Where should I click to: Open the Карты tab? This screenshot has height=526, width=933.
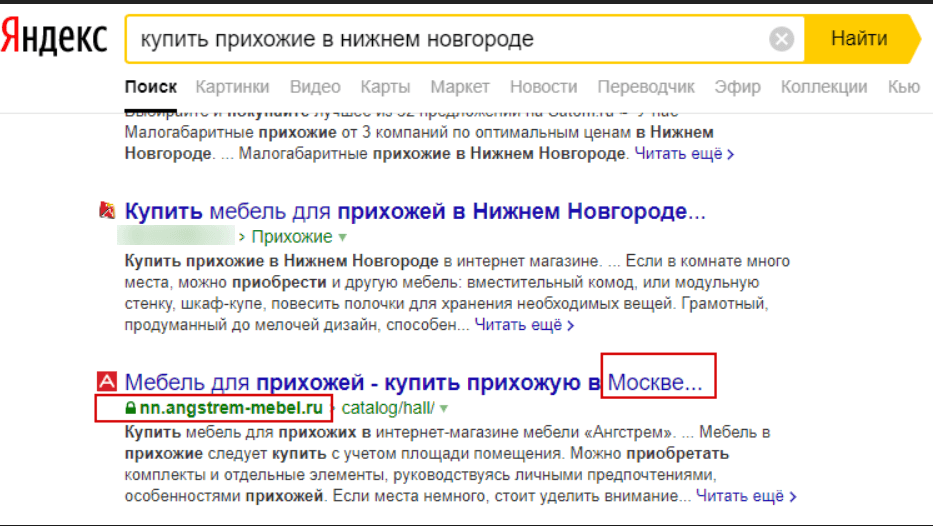pos(385,87)
